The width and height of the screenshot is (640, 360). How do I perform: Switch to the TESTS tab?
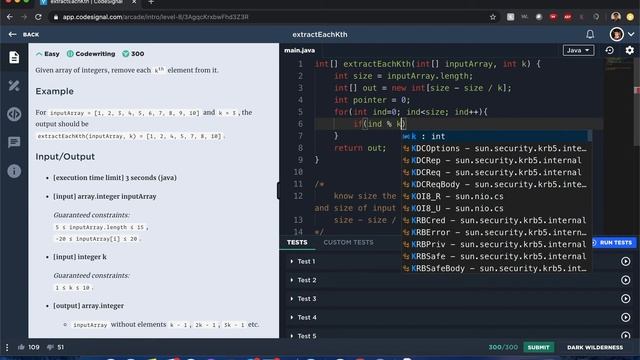[x=297, y=242]
